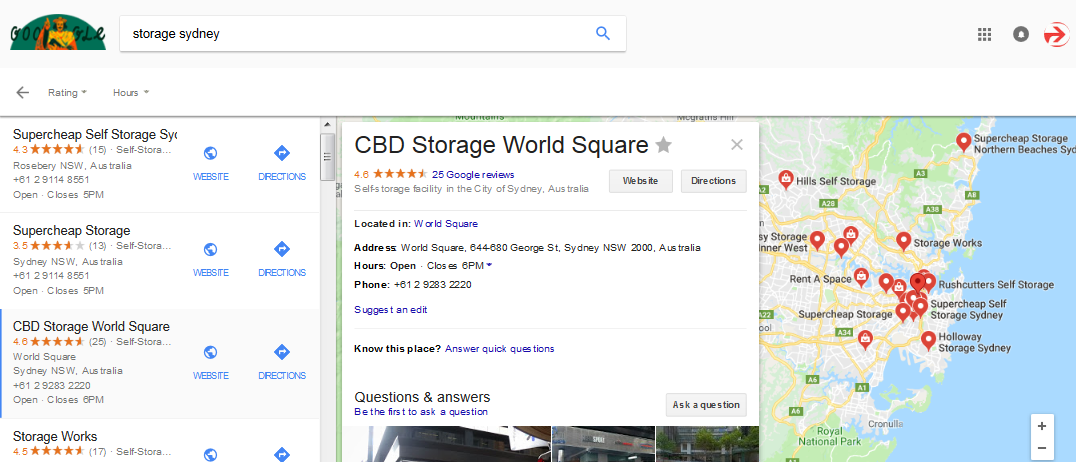Close the CBD Storage details panel
Image resolution: width=1076 pixels, height=462 pixels.
[x=737, y=145]
